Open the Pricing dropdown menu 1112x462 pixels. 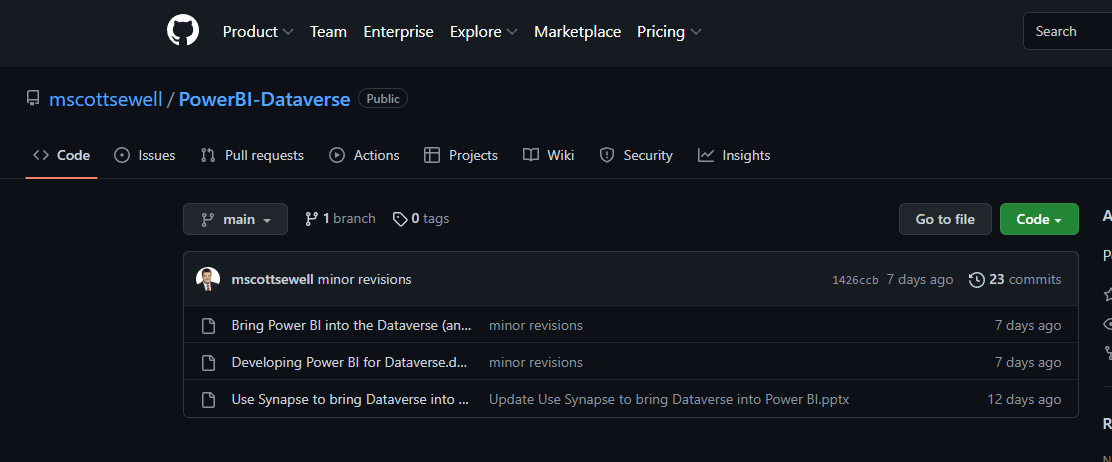(669, 32)
